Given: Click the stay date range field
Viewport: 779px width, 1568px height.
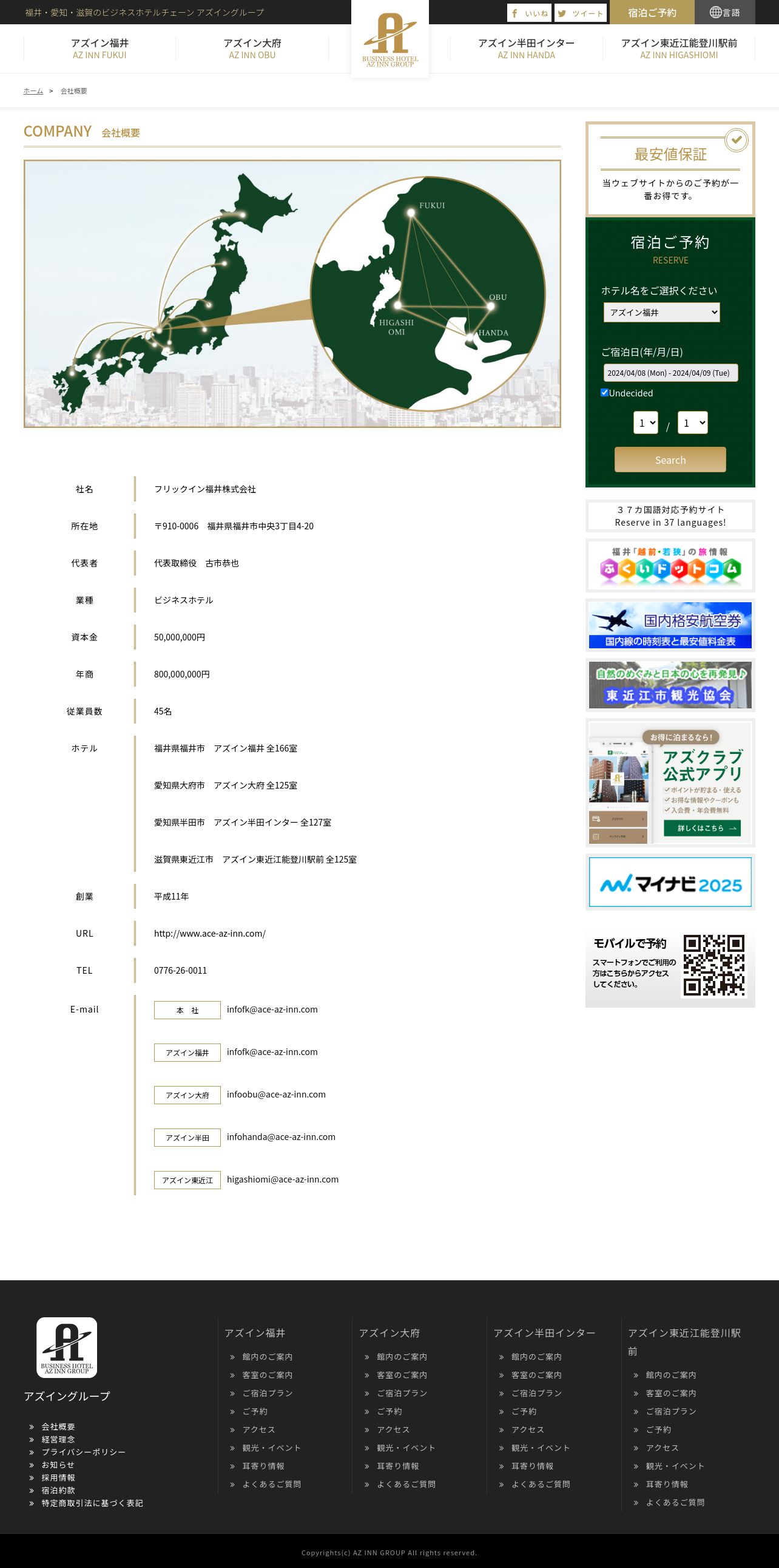Looking at the screenshot, I should click(671, 373).
